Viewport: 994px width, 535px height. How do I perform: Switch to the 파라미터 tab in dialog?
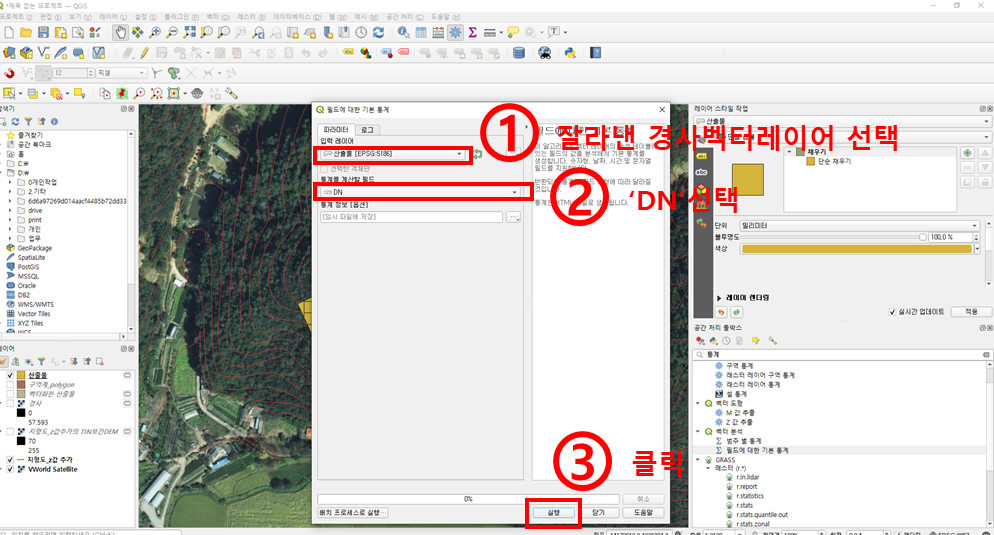pyautogui.click(x=336, y=129)
